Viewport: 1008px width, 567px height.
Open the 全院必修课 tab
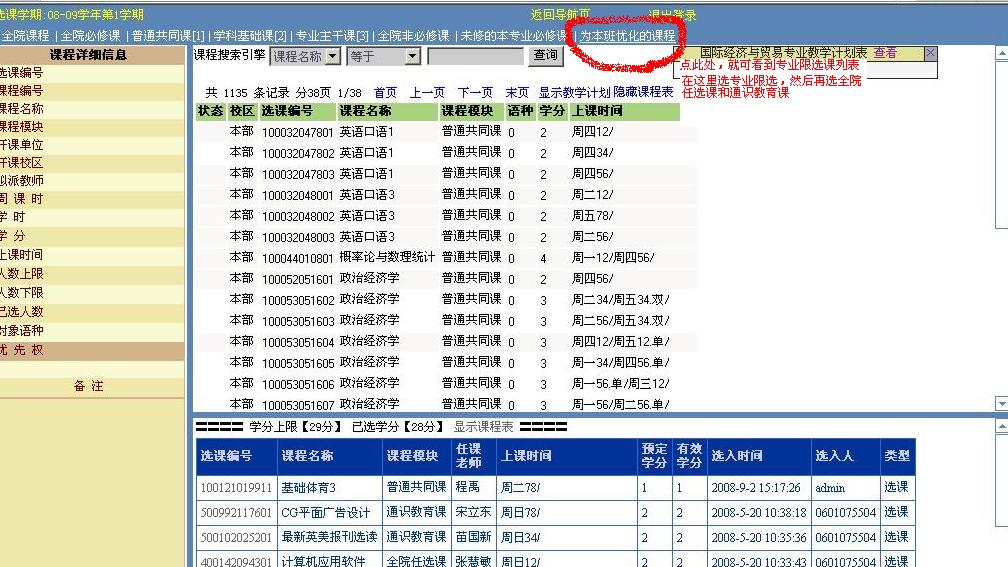[x=90, y=36]
